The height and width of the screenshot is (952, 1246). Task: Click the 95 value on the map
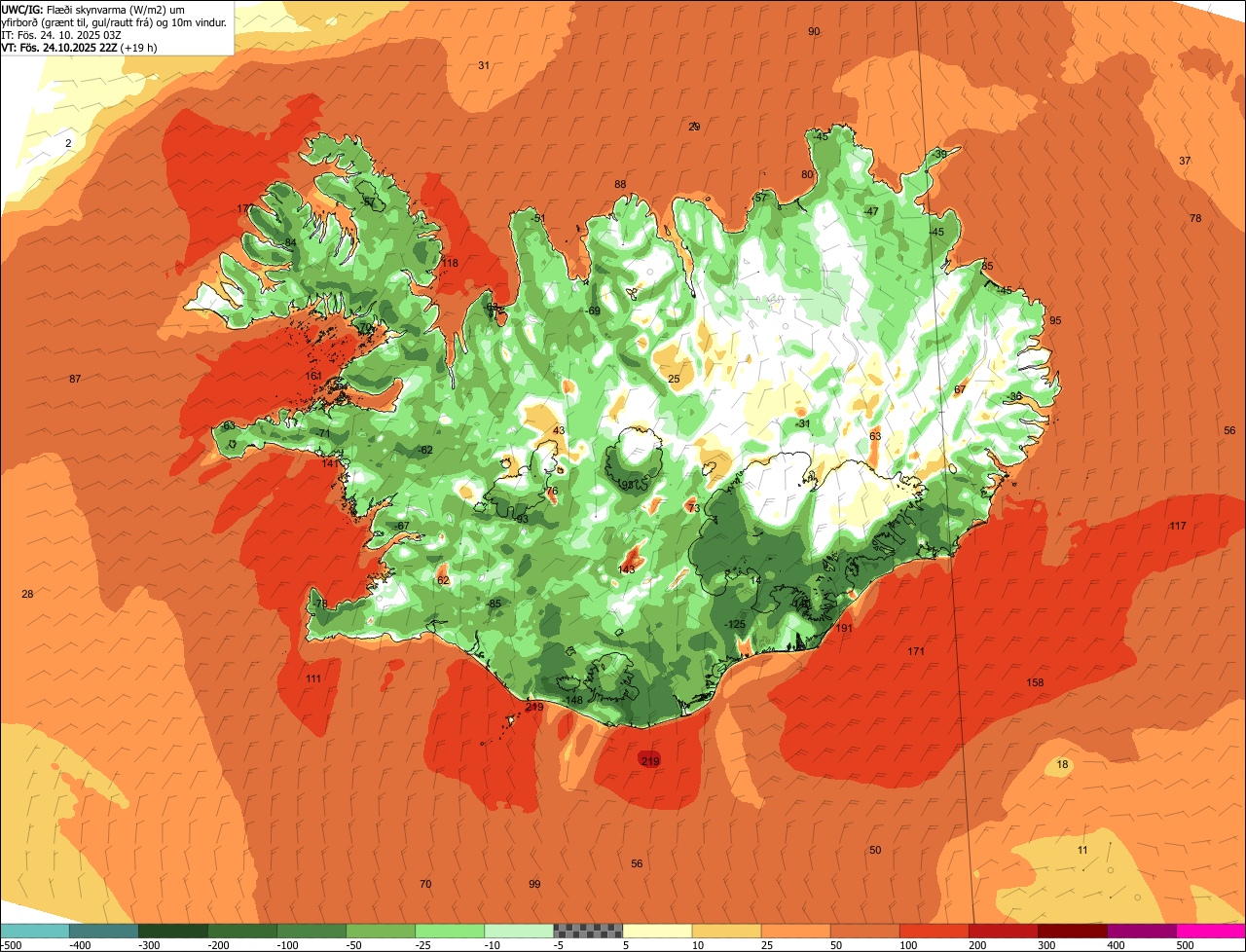[1055, 321]
